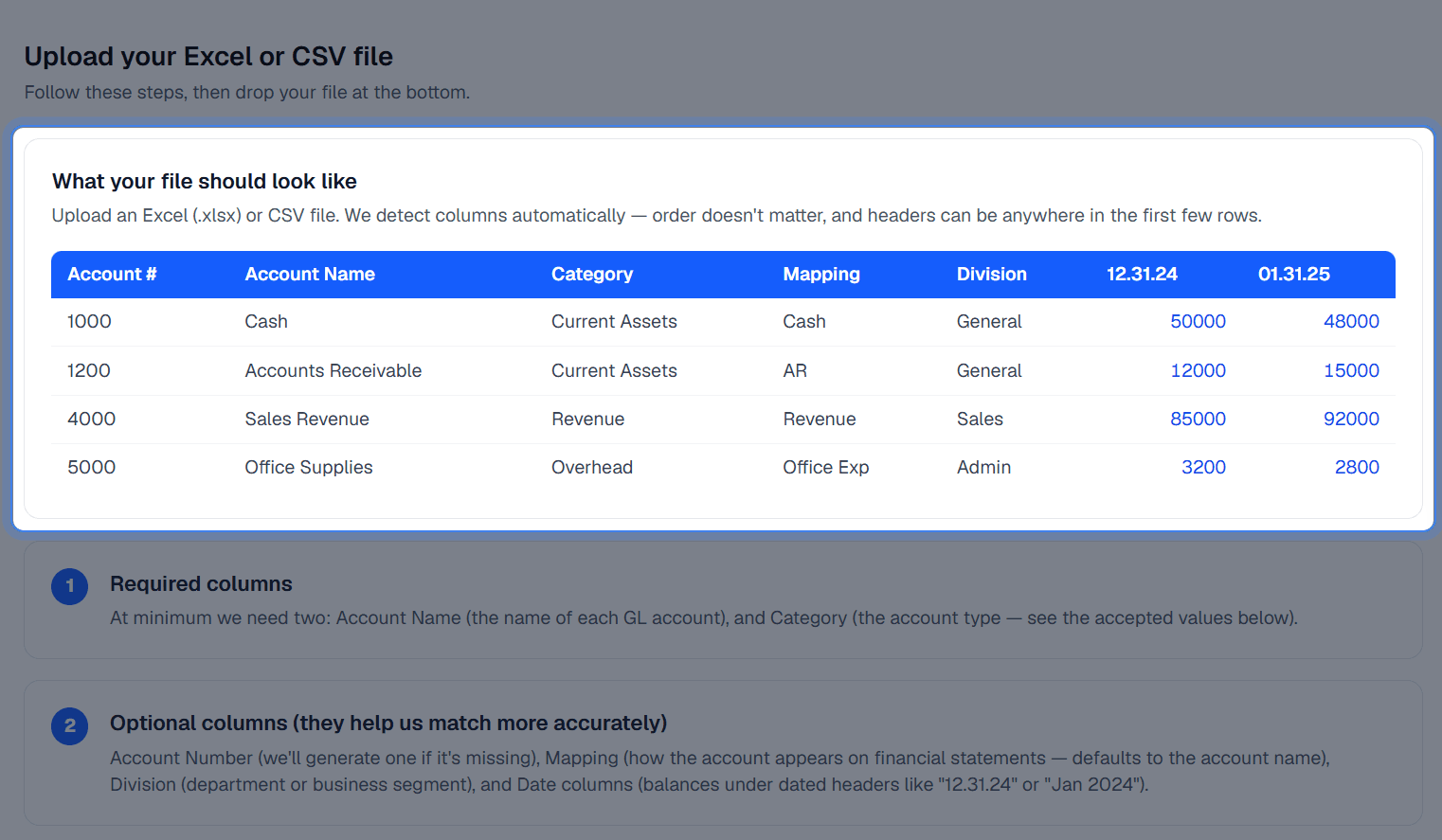
Task: Click the Cash mapping cell
Action: click(x=804, y=322)
